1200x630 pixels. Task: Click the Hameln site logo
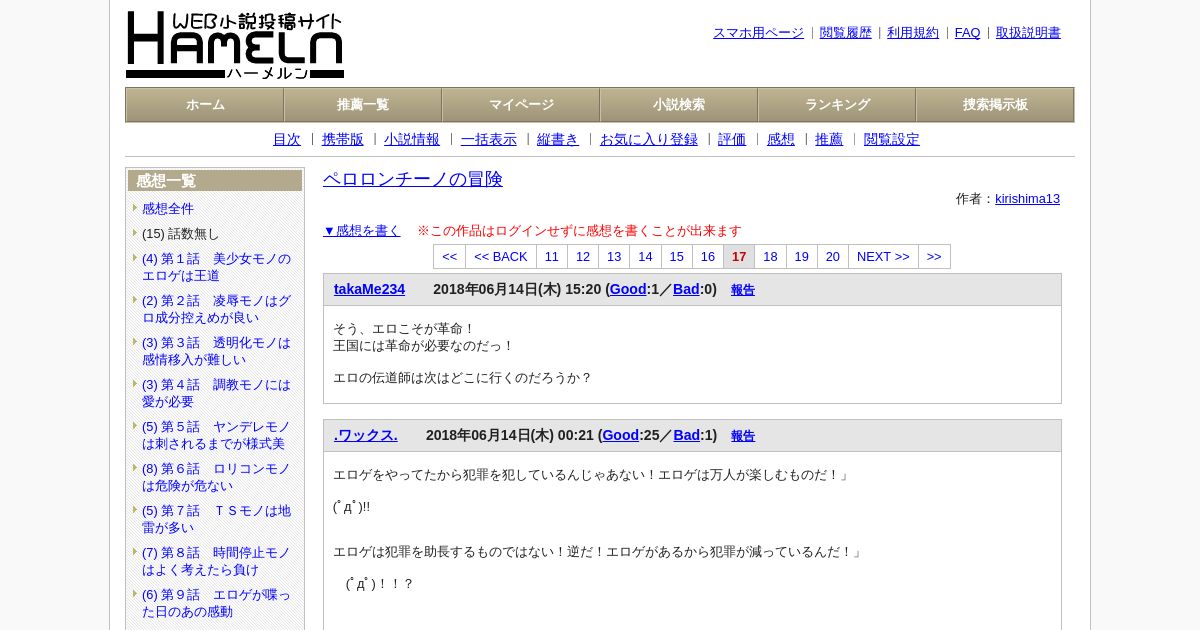click(235, 45)
